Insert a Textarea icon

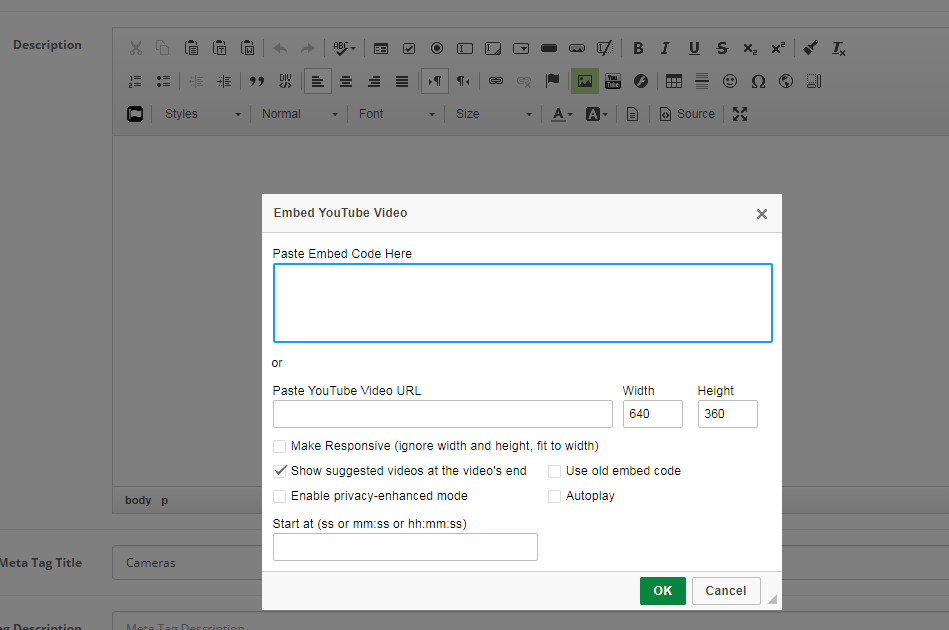coord(493,48)
